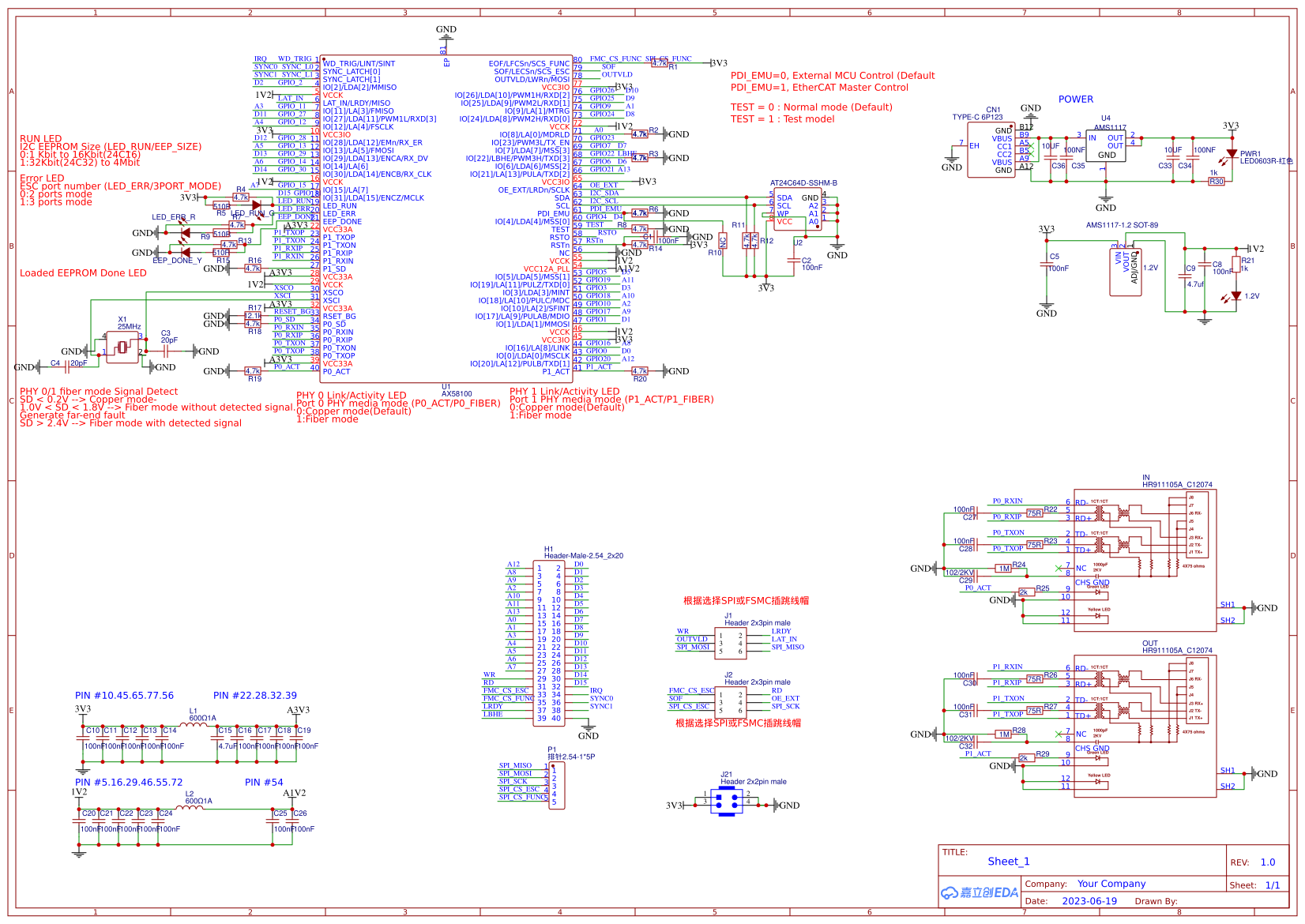Select the 'Your Company' field
The width and height of the screenshot is (1305, 924).
point(1111,884)
